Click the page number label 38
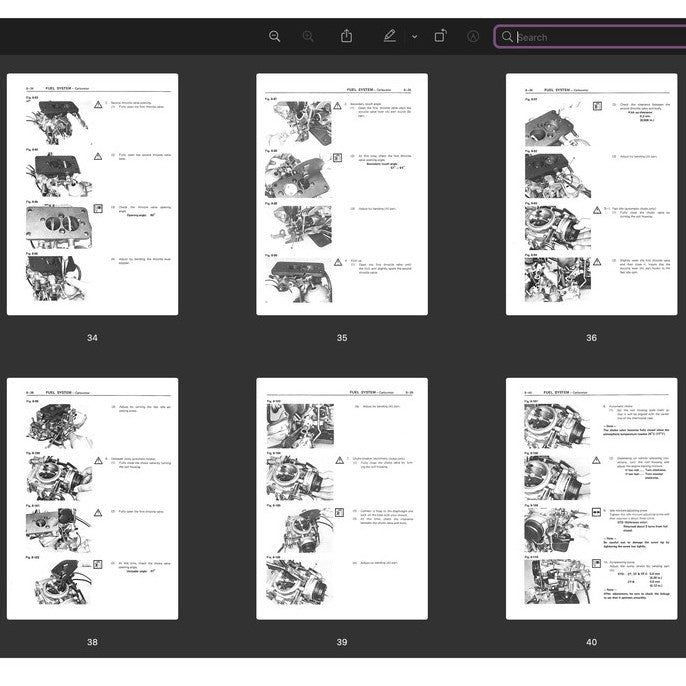 [92, 642]
